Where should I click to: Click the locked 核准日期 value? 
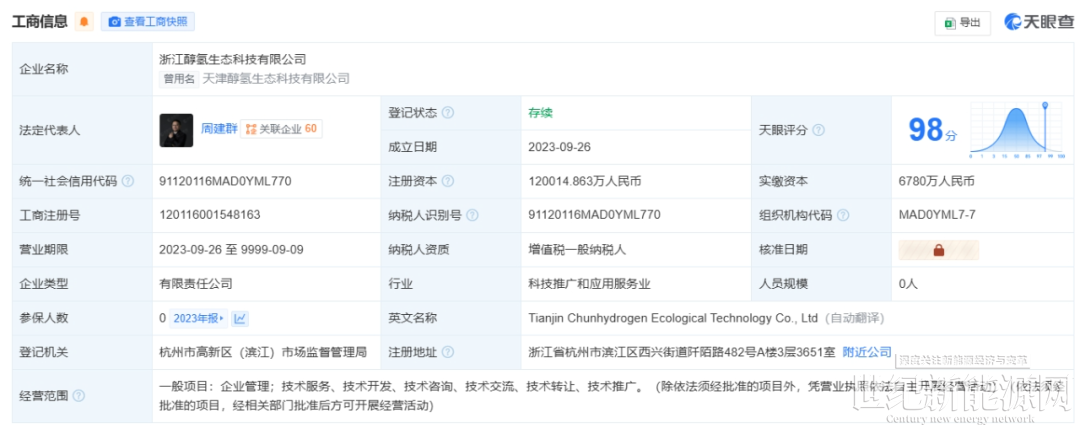click(x=938, y=250)
